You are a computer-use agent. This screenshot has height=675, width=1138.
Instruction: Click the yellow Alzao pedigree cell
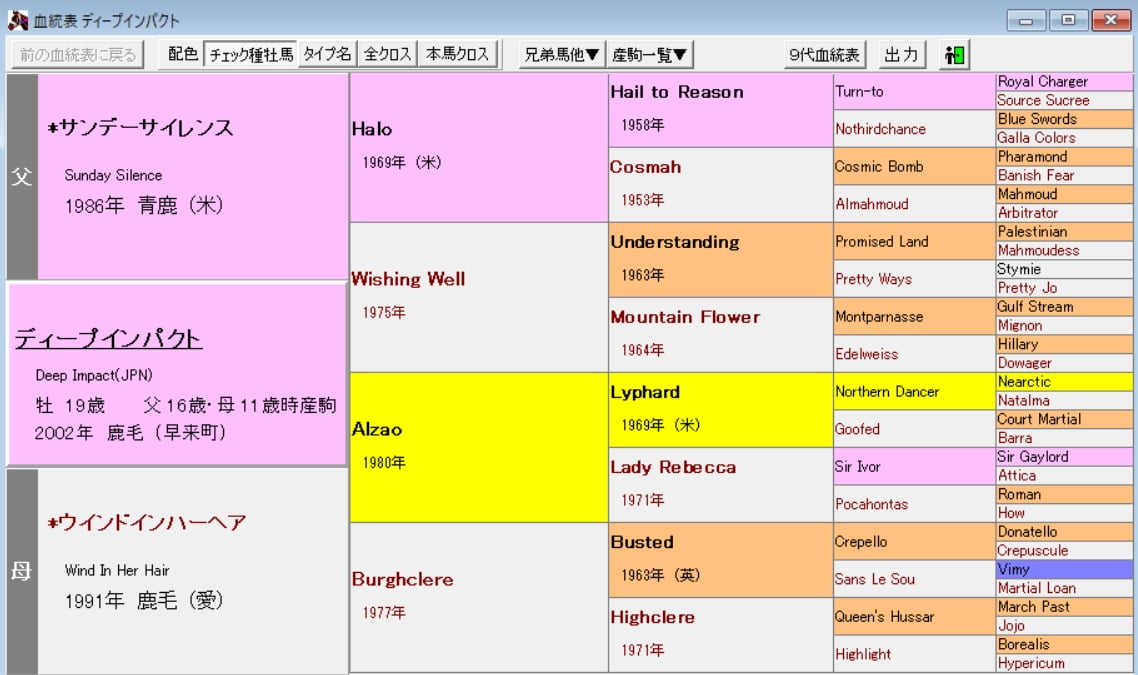478,446
